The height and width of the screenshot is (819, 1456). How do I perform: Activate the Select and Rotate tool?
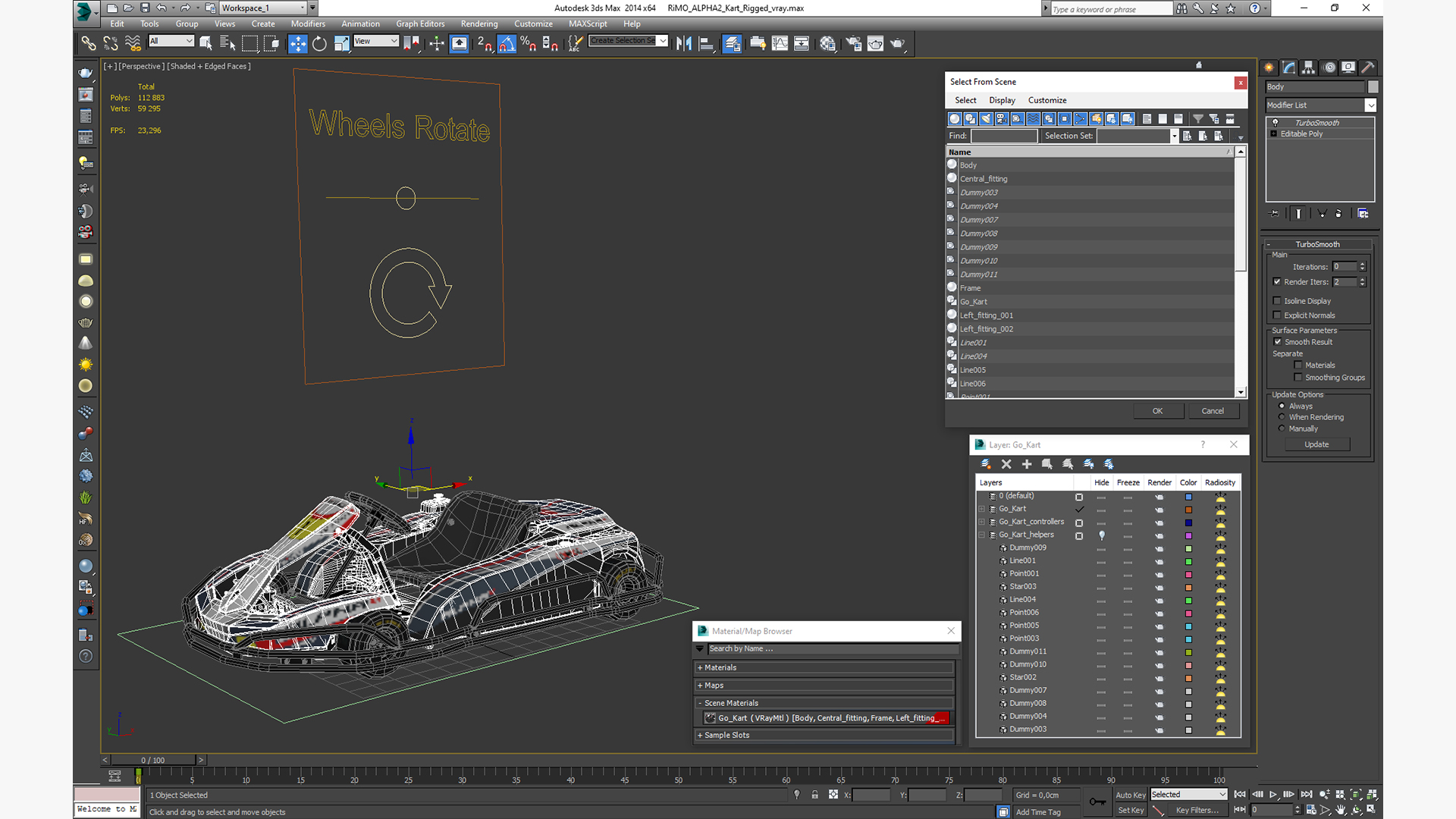(x=319, y=43)
